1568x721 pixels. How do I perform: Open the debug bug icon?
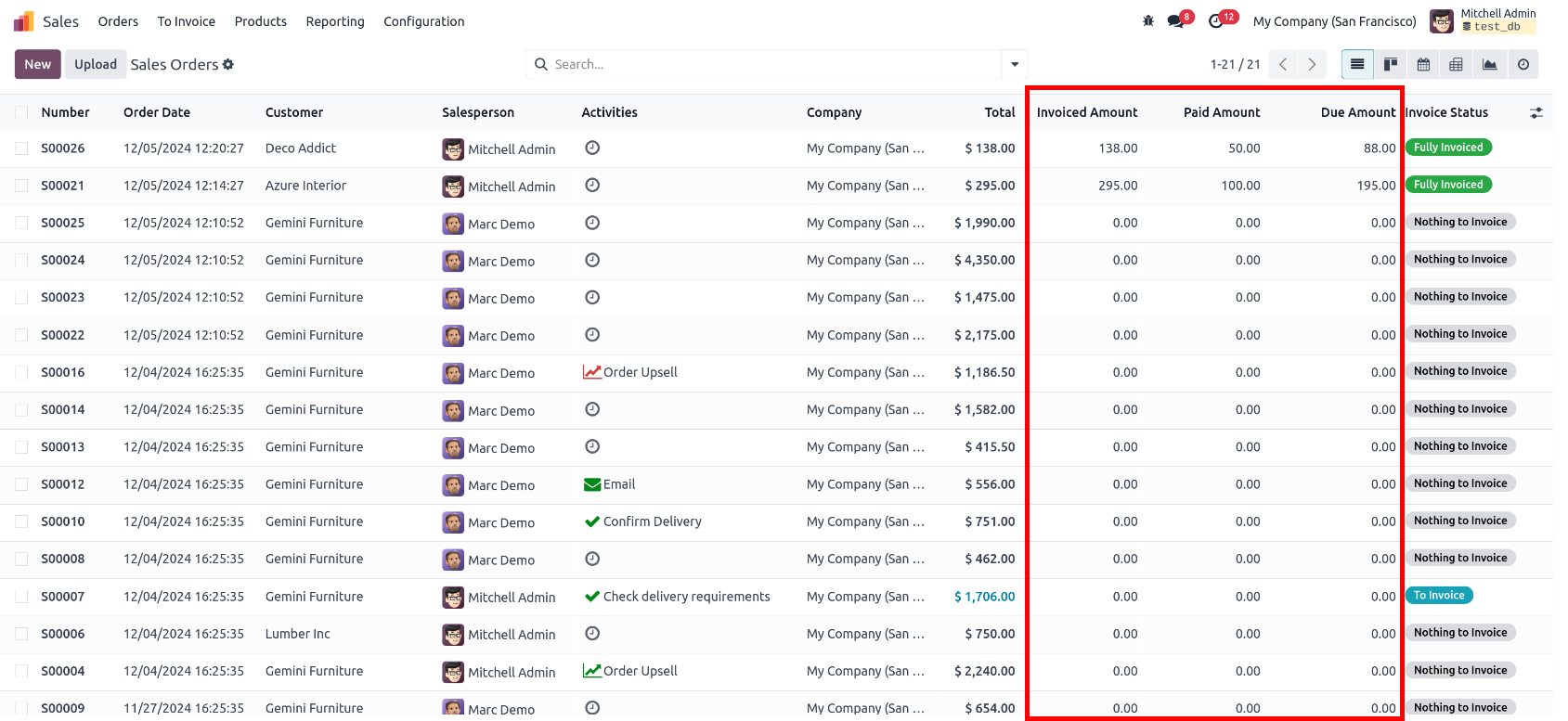click(1148, 20)
